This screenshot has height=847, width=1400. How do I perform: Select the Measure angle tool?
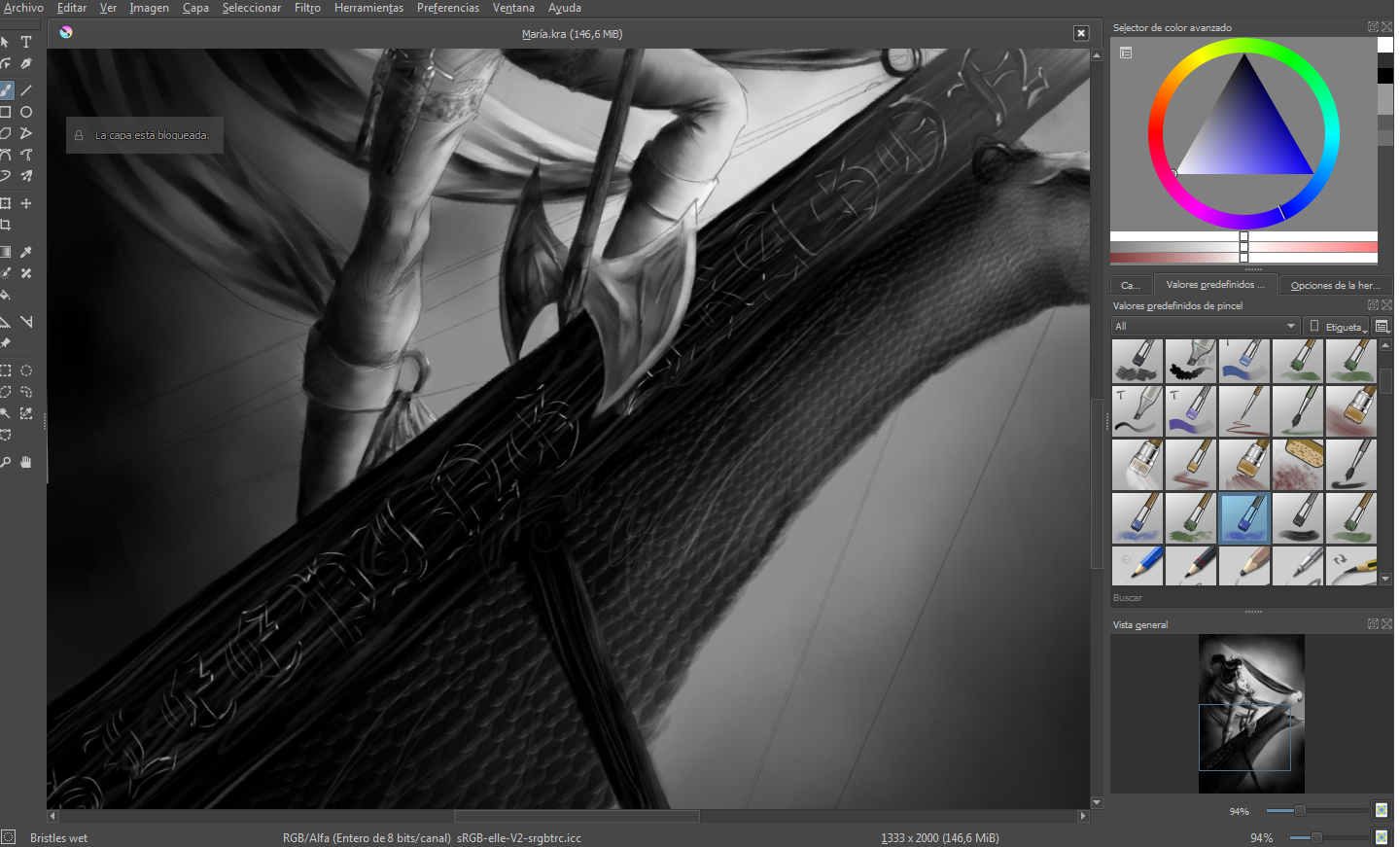[x=26, y=322]
